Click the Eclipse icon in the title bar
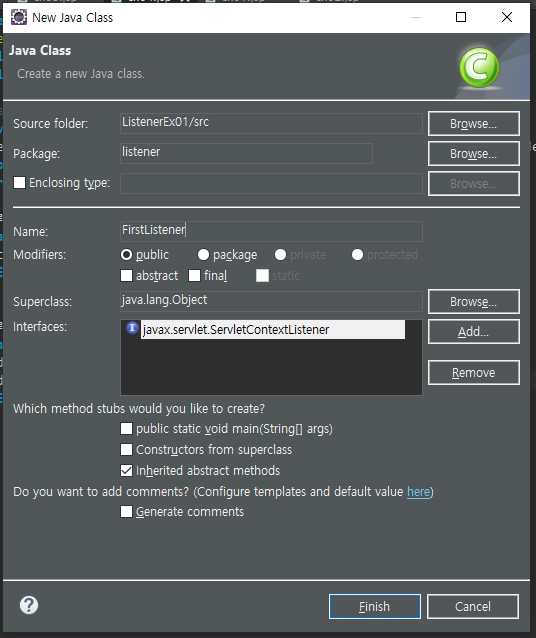This screenshot has width=536, height=638. point(19,17)
